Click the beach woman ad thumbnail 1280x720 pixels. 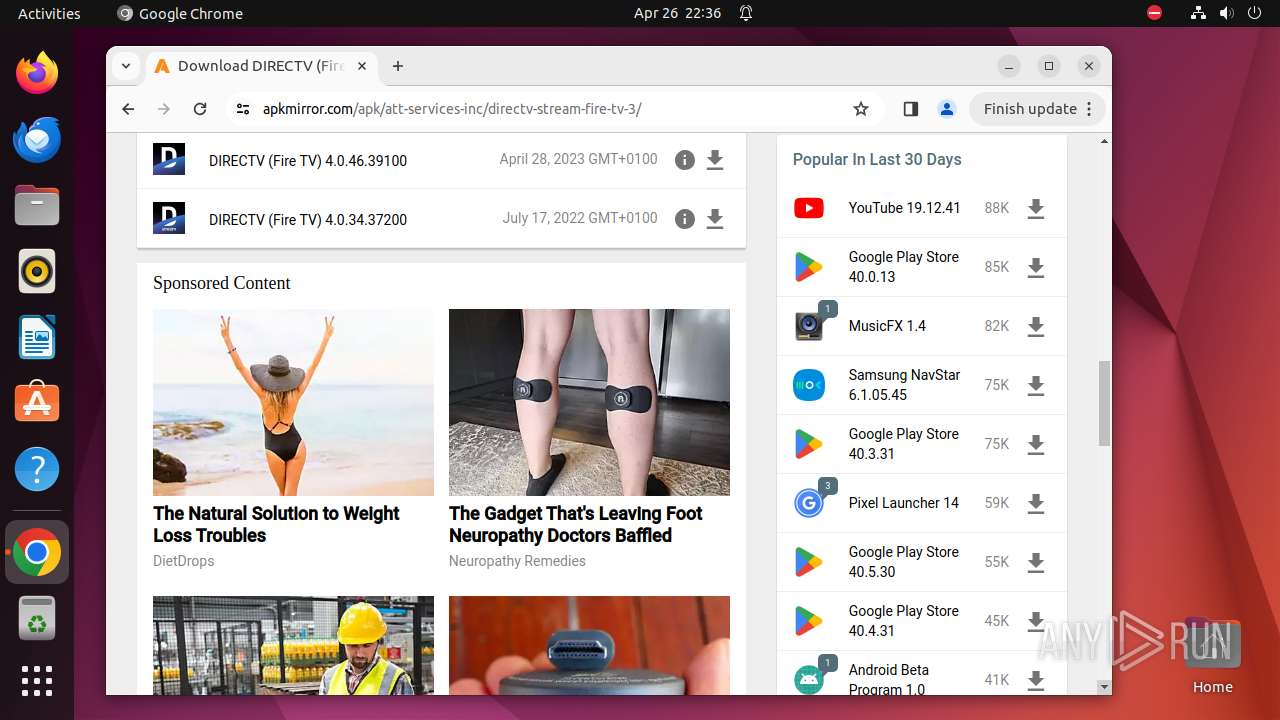[x=293, y=402]
